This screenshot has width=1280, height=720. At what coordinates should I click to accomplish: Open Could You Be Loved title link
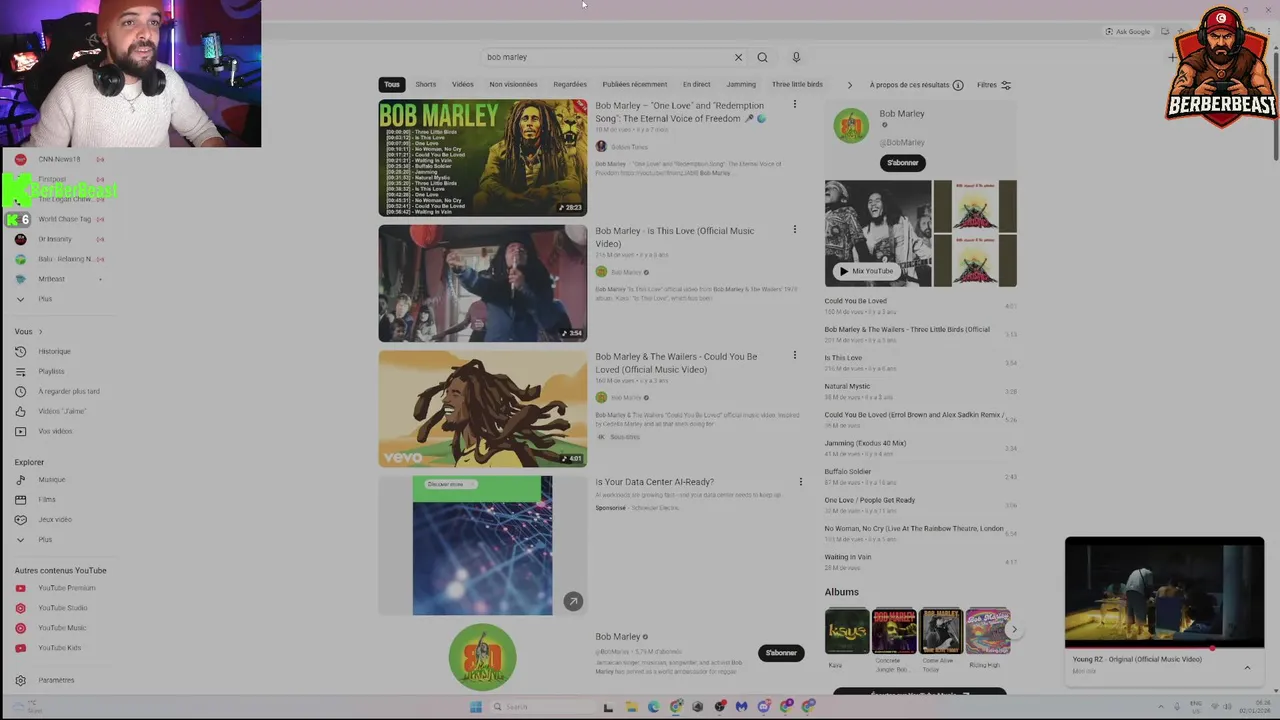(x=677, y=363)
